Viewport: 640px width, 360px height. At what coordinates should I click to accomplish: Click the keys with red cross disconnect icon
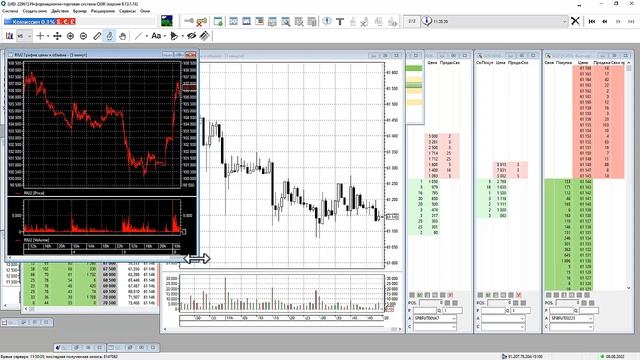(202, 21)
